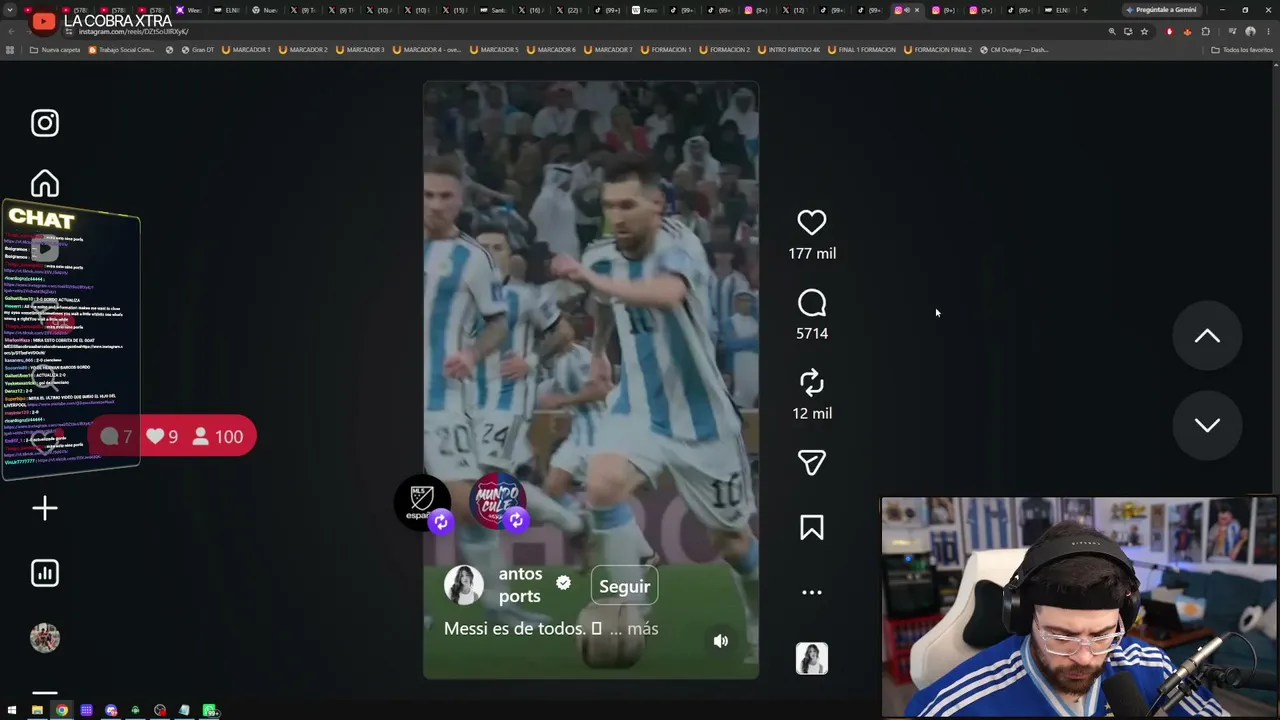The width and height of the screenshot is (1280, 720).
Task: Open the Windows Start menu
Action: [12, 711]
